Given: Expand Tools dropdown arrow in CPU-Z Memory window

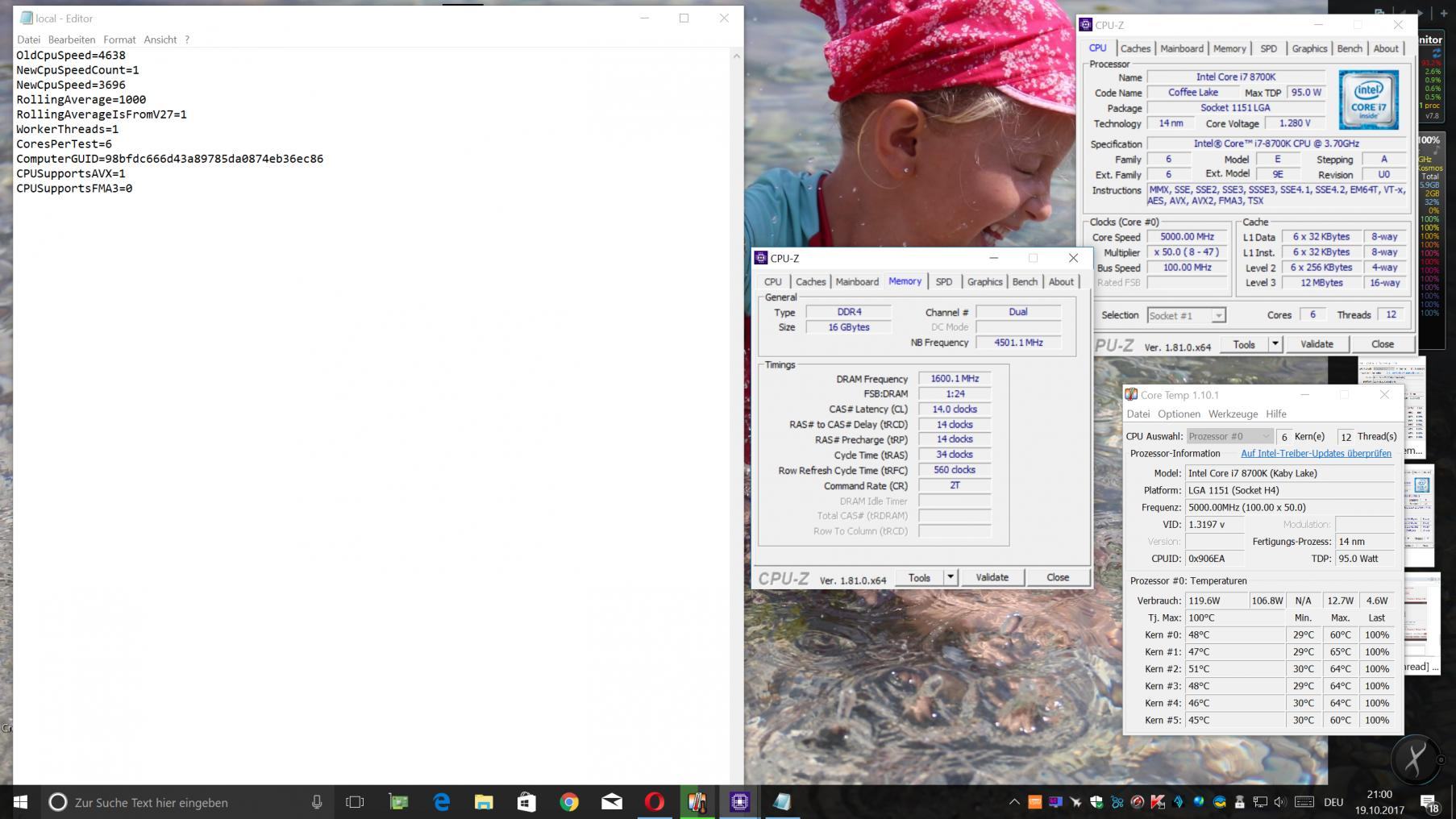Looking at the screenshot, I should (x=951, y=578).
